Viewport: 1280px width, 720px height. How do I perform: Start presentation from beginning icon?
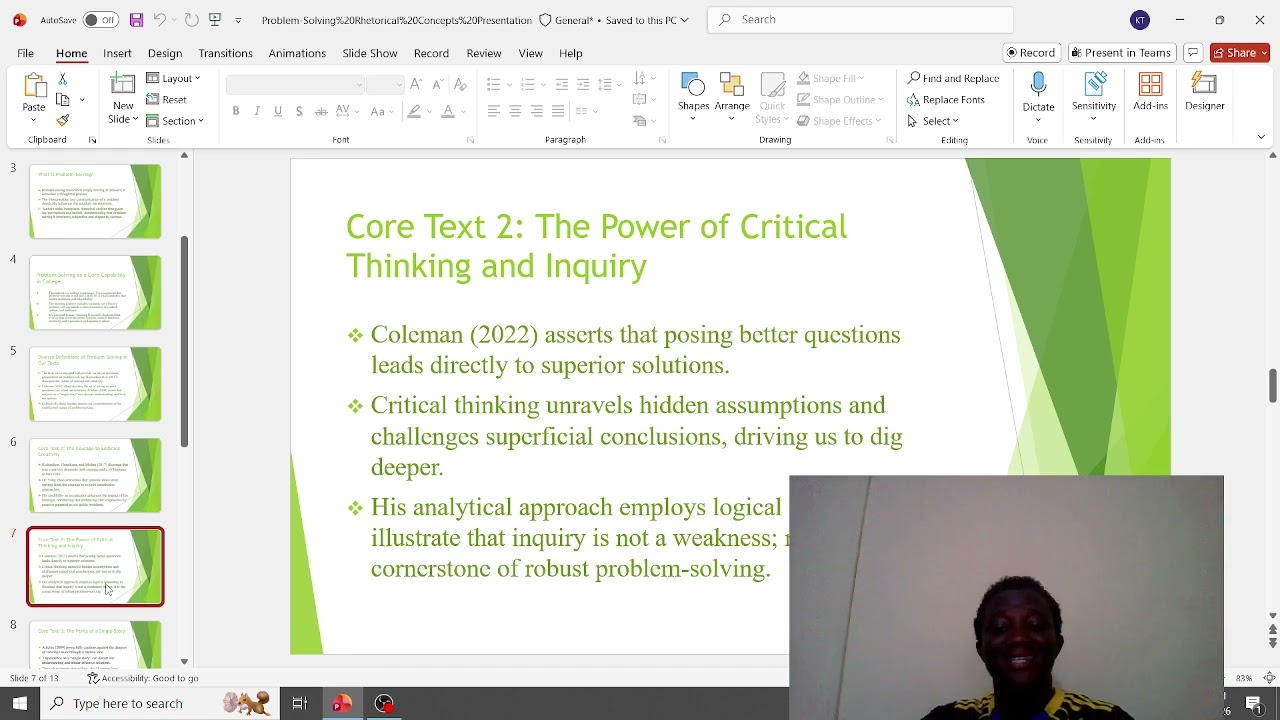click(214, 20)
